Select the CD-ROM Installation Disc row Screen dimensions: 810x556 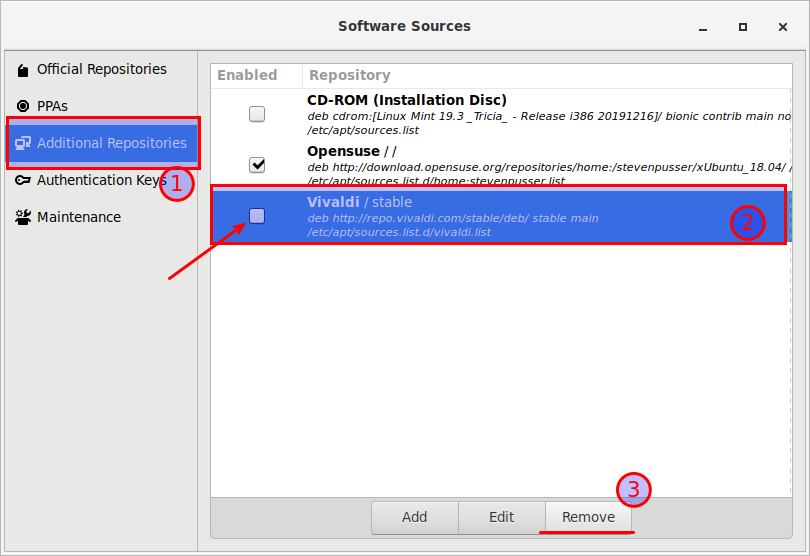tap(501, 114)
